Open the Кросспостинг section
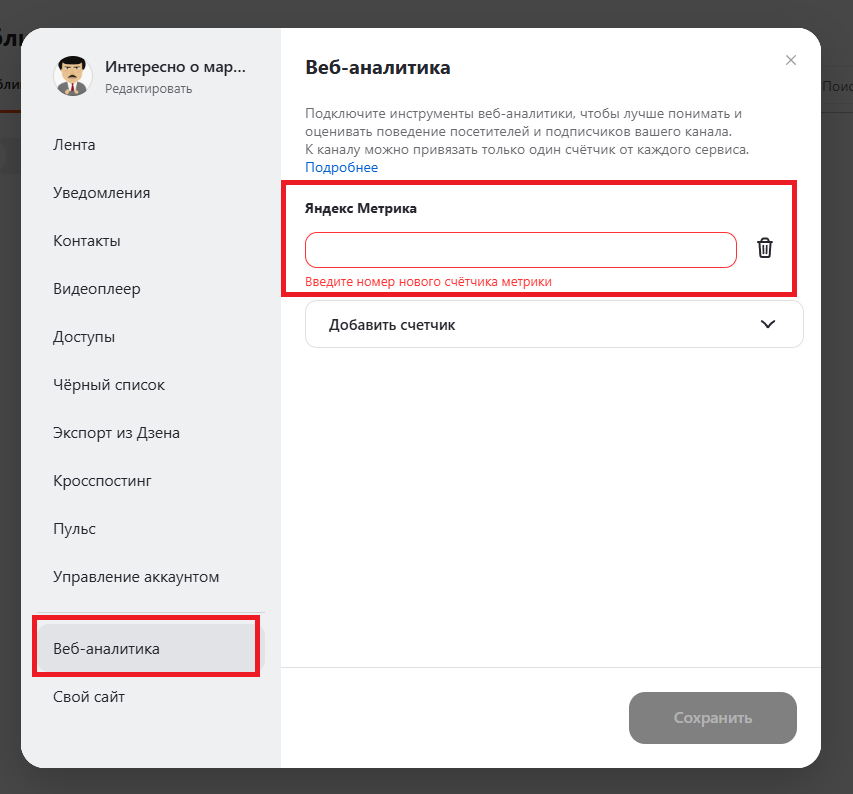853x794 pixels. point(102,481)
